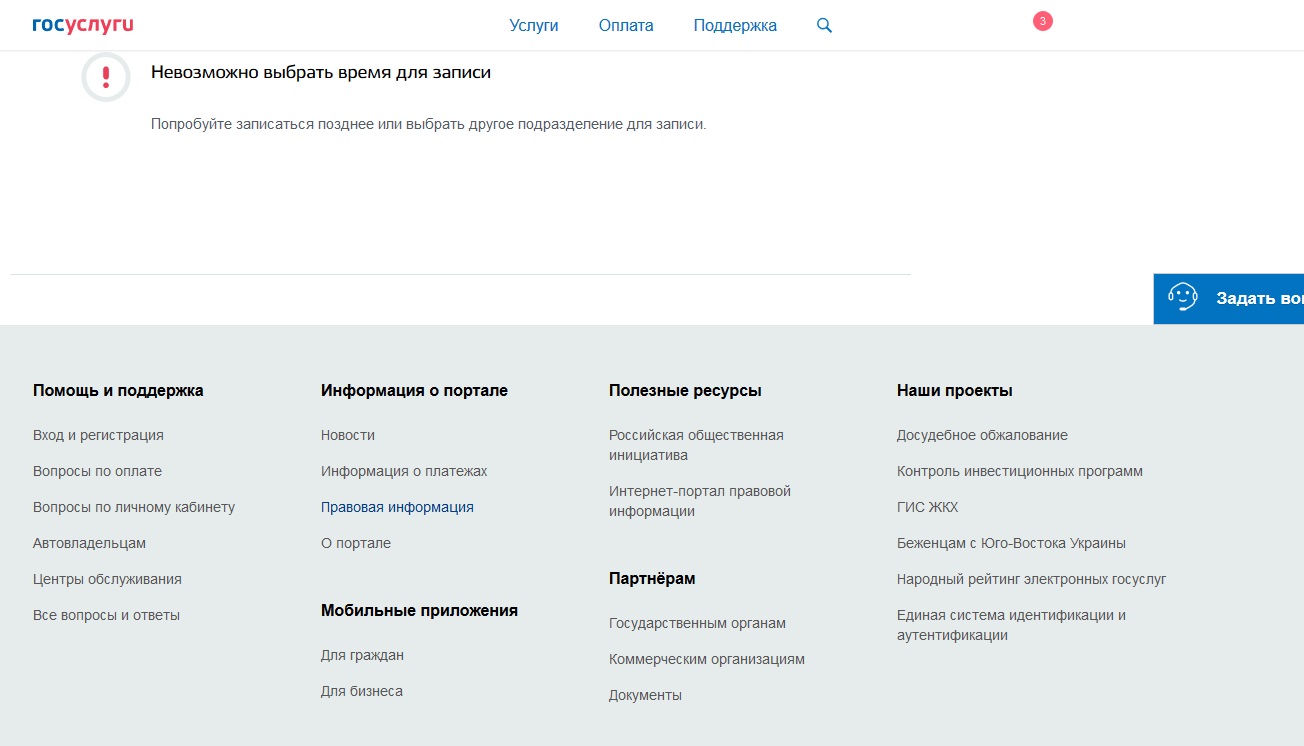1304x746 pixels.
Task: Open mobile apps Для бизнеса link
Action: [362, 691]
